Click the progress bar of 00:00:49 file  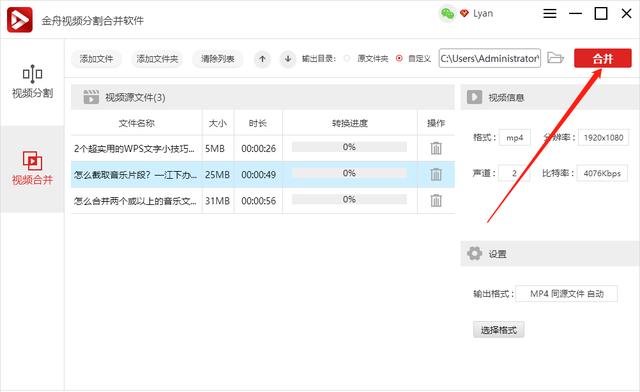coord(349,173)
